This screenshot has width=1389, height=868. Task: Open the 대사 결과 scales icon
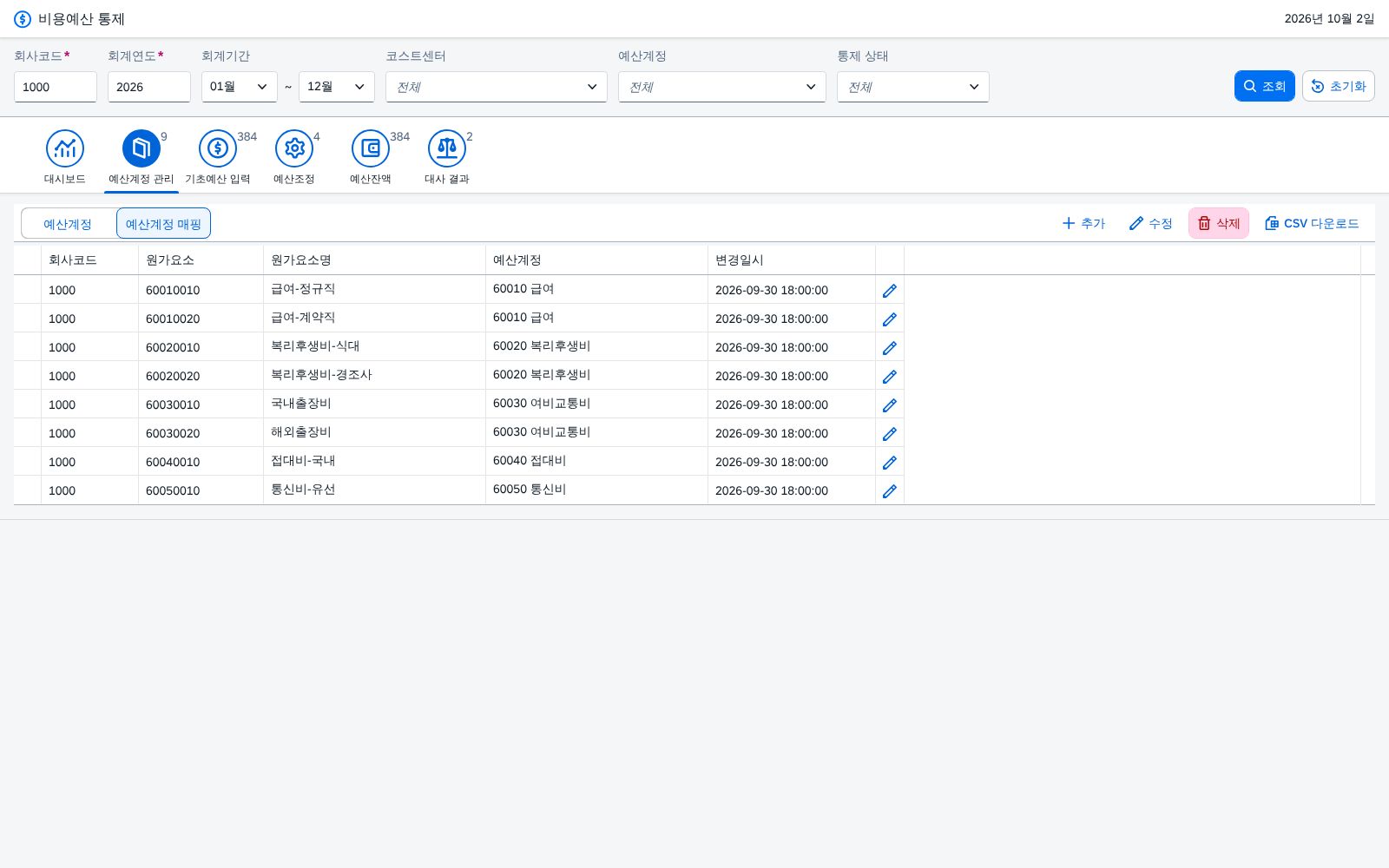[447, 148]
